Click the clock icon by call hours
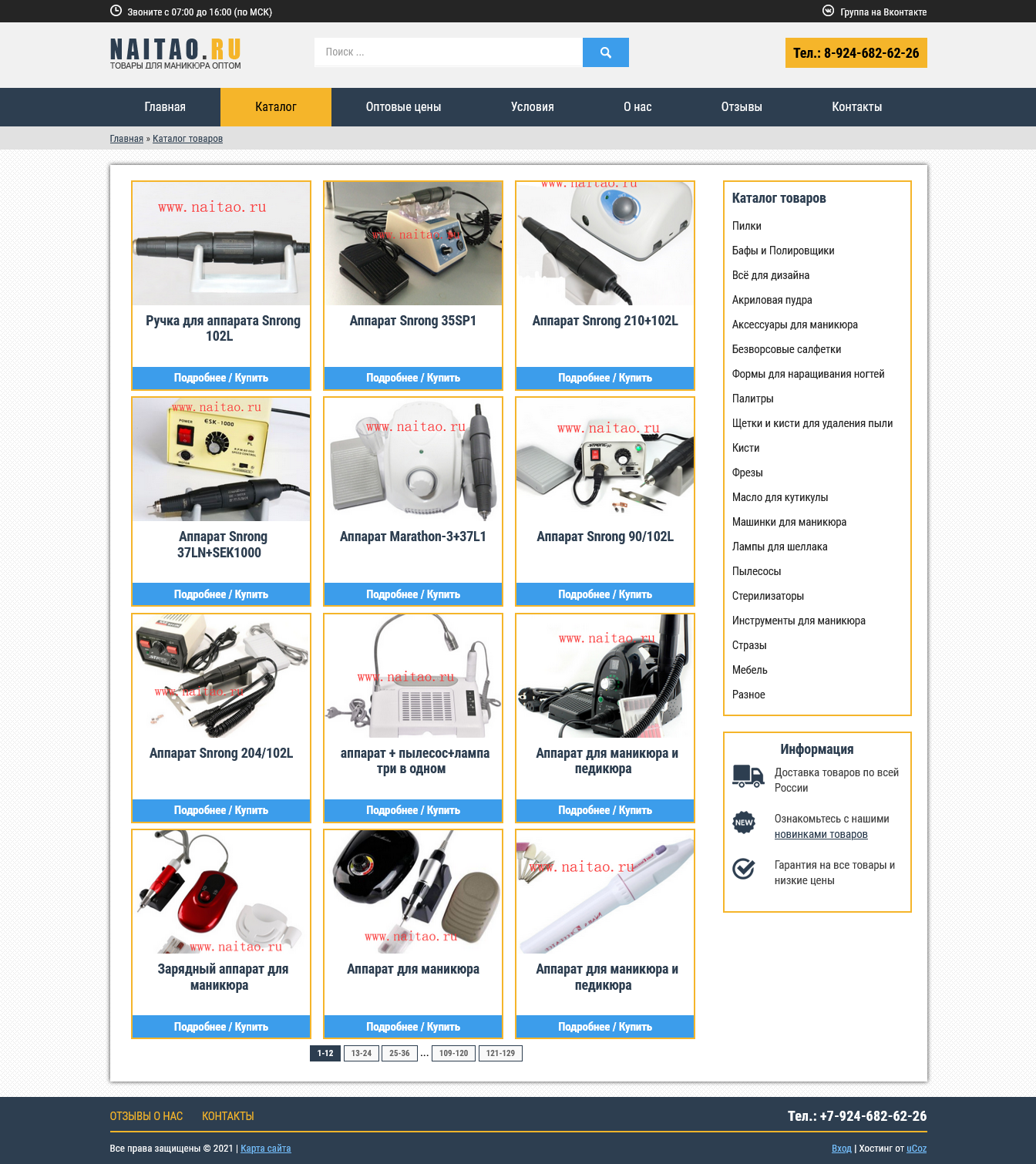1036x1164 pixels. (x=116, y=11)
